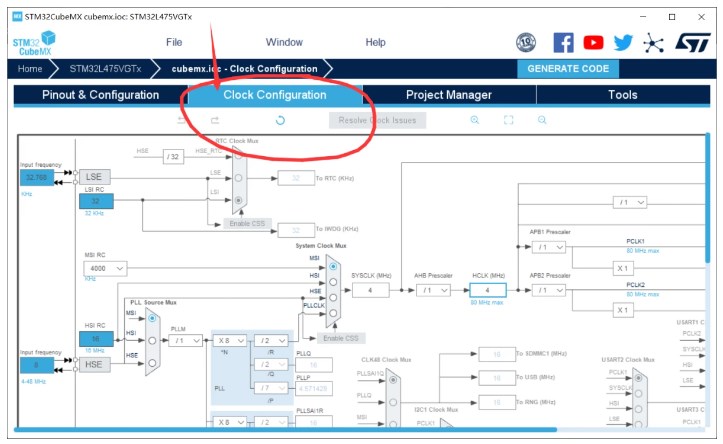Image resolution: width=723 pixels, height=444 pixels.
Task: Open the MSI RC 4000 dropdown
Action: pos(105,268)
